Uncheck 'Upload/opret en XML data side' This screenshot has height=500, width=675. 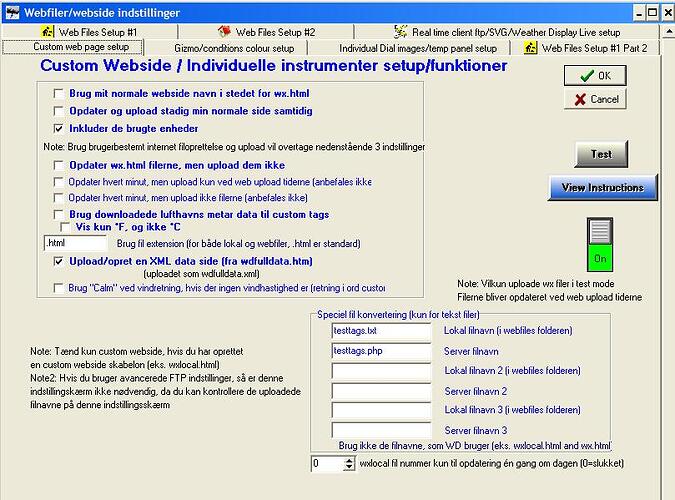pos(58,261)
